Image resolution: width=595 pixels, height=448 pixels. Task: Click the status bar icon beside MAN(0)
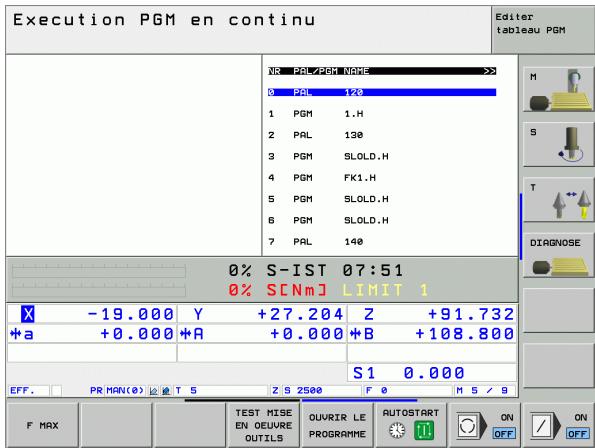point(153,391)
